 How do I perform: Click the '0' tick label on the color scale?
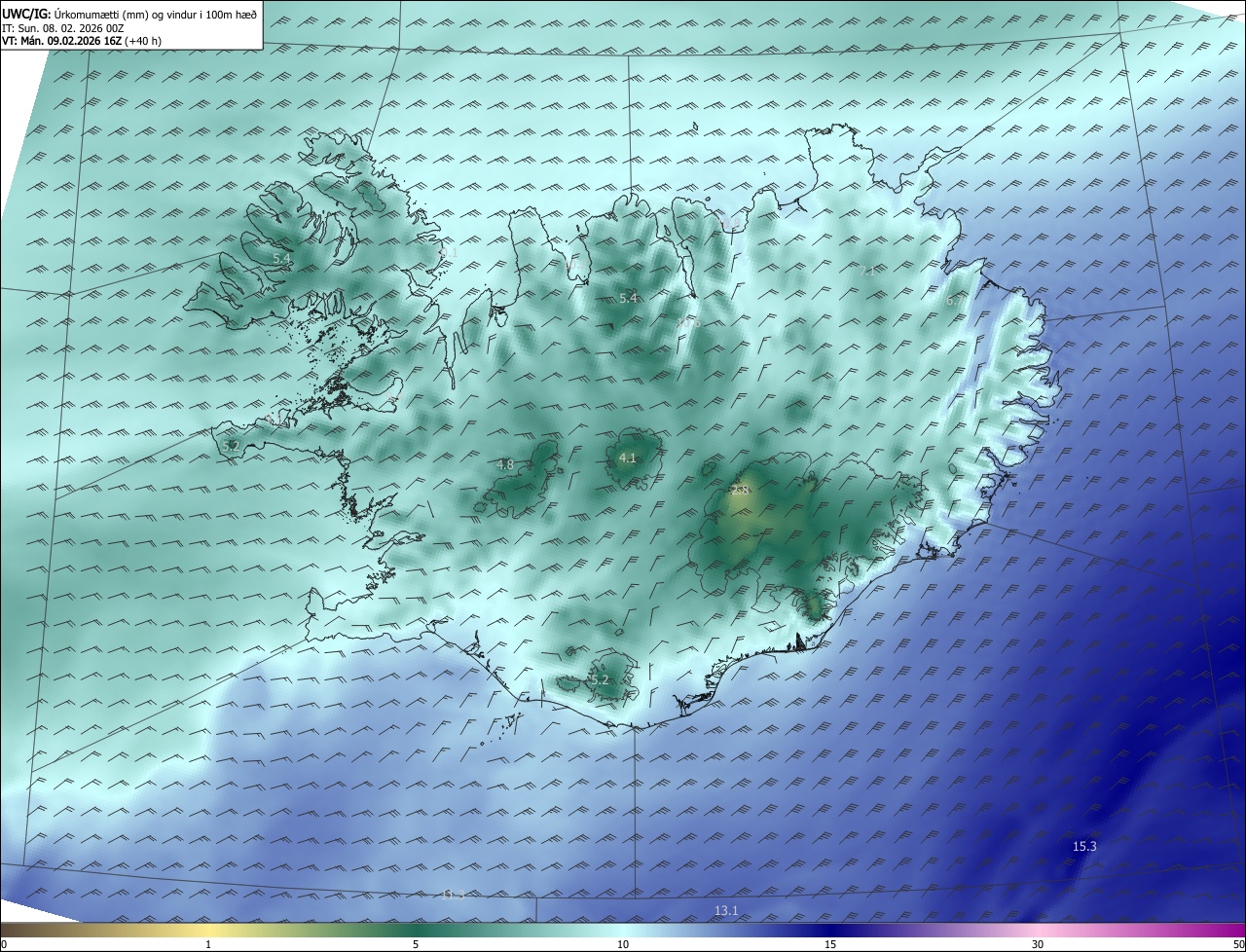pos(4,945)
